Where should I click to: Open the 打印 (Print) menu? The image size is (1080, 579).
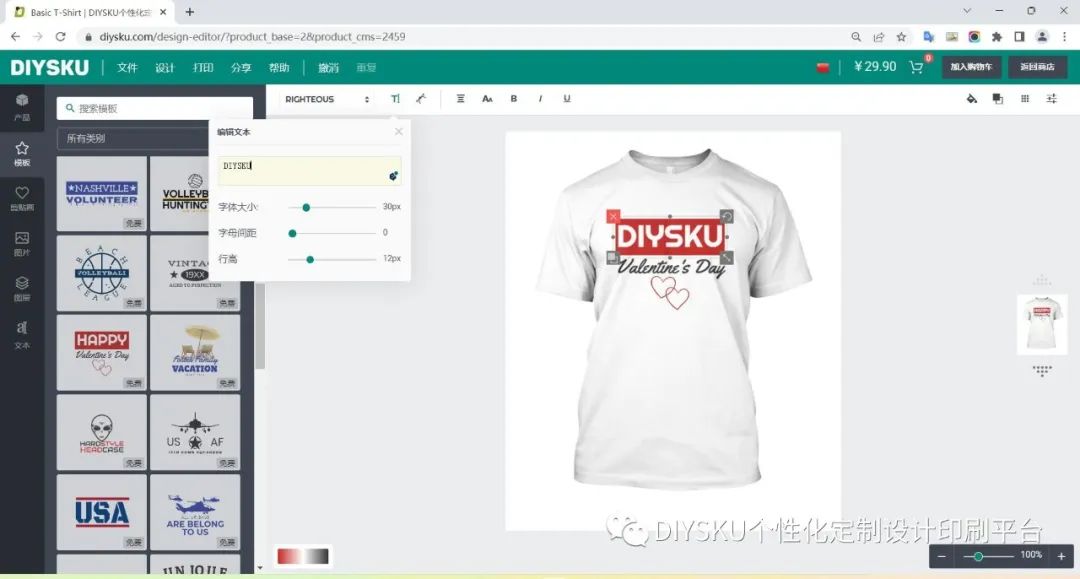coord(202,67)
